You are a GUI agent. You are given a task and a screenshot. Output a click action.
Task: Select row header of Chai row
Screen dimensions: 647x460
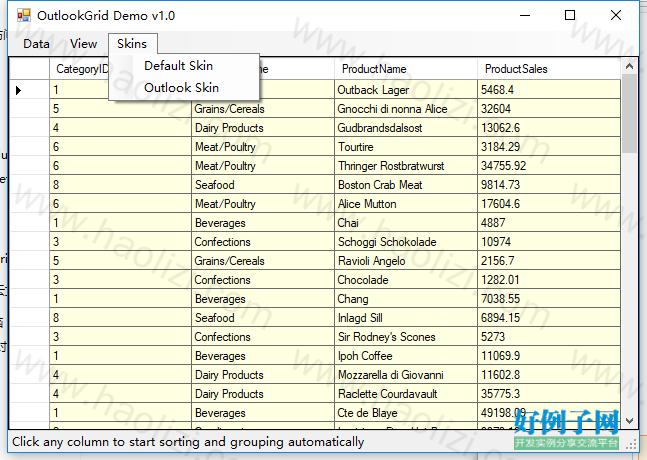29,222
